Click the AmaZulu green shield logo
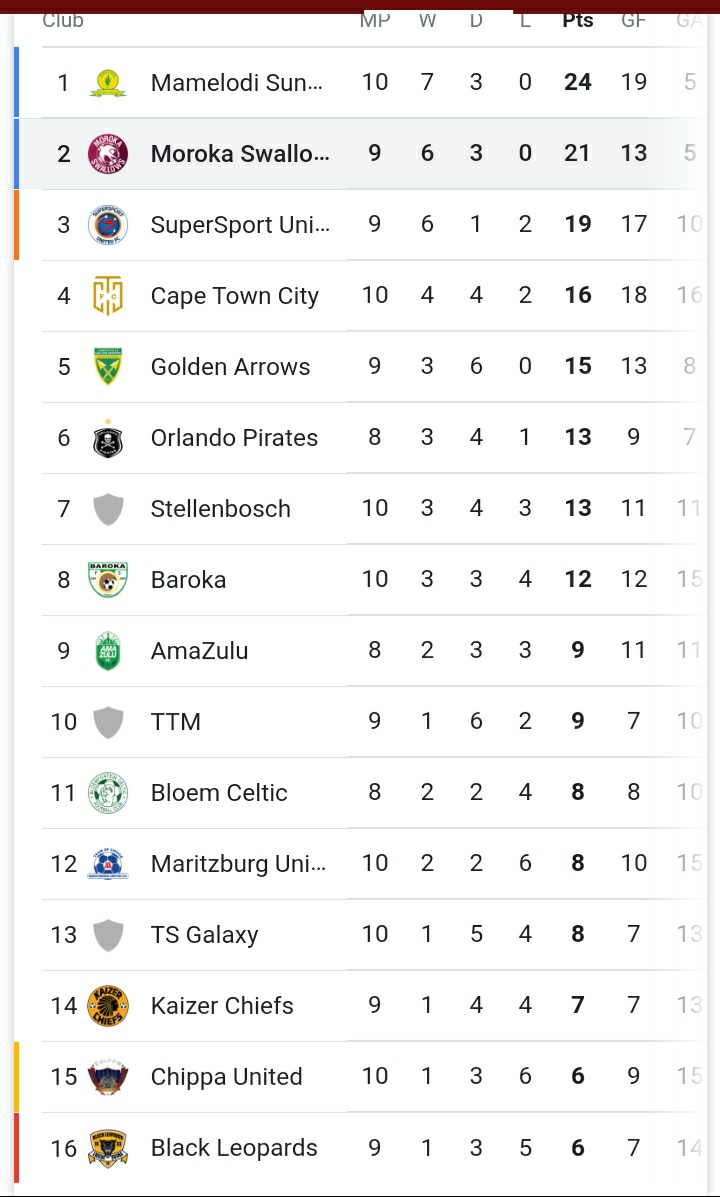The height and width of the screenshot is (1197, 720). [x=108, y=650]
